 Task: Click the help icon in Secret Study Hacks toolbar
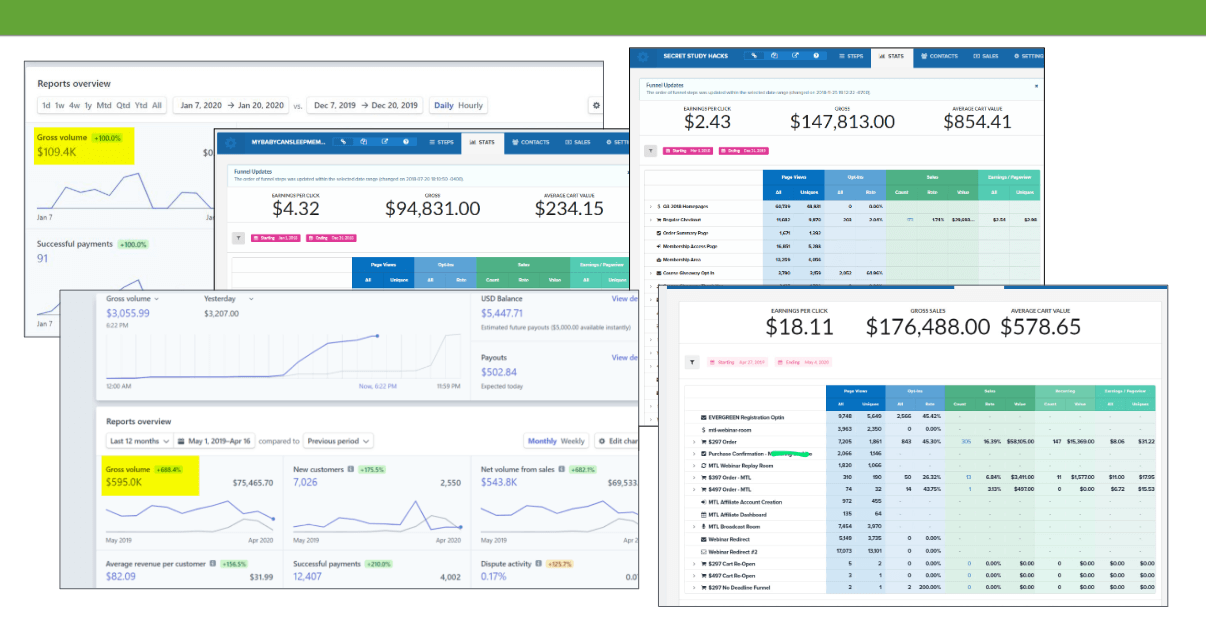(817, 56)
